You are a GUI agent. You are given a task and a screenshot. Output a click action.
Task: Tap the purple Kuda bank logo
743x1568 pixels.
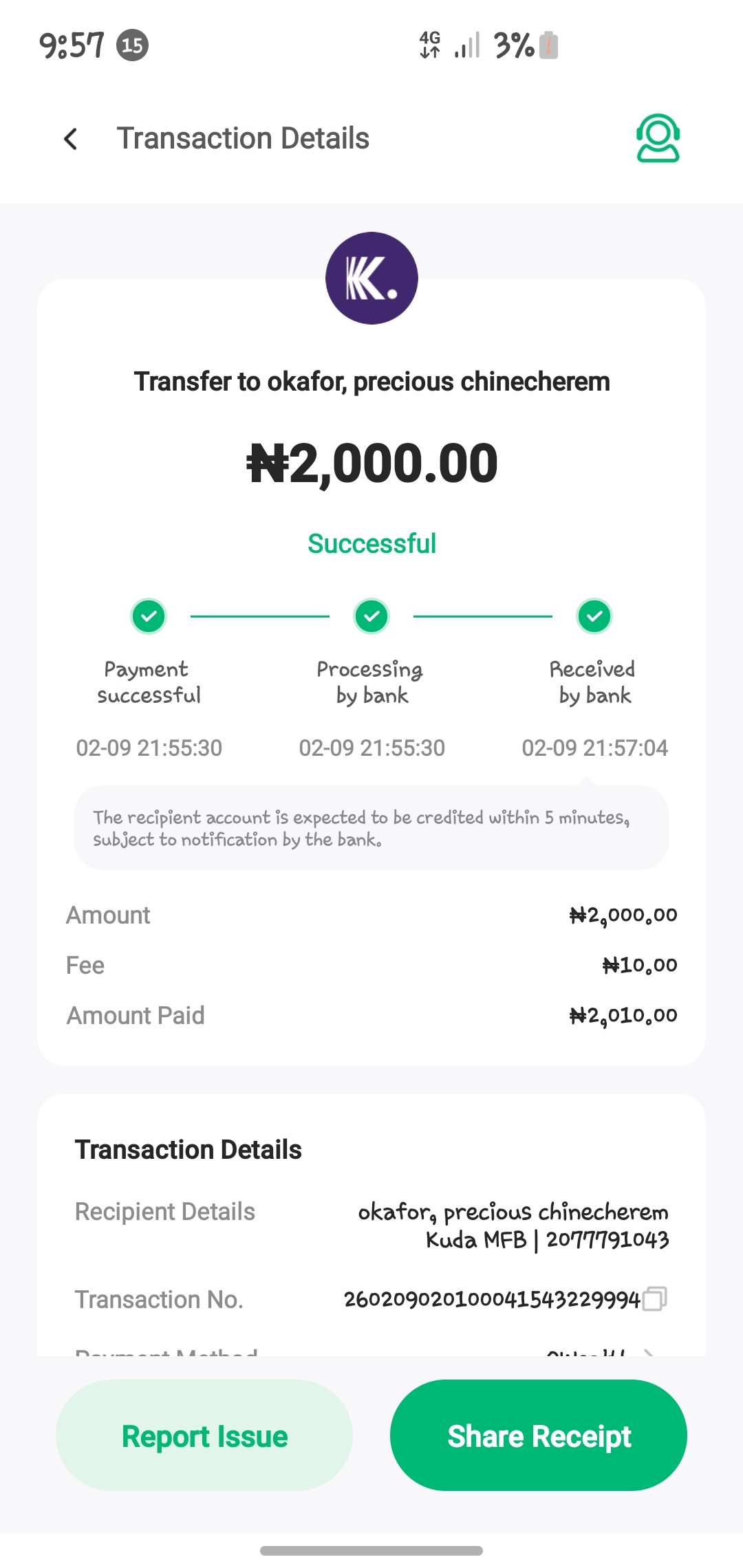click(371, 278)
